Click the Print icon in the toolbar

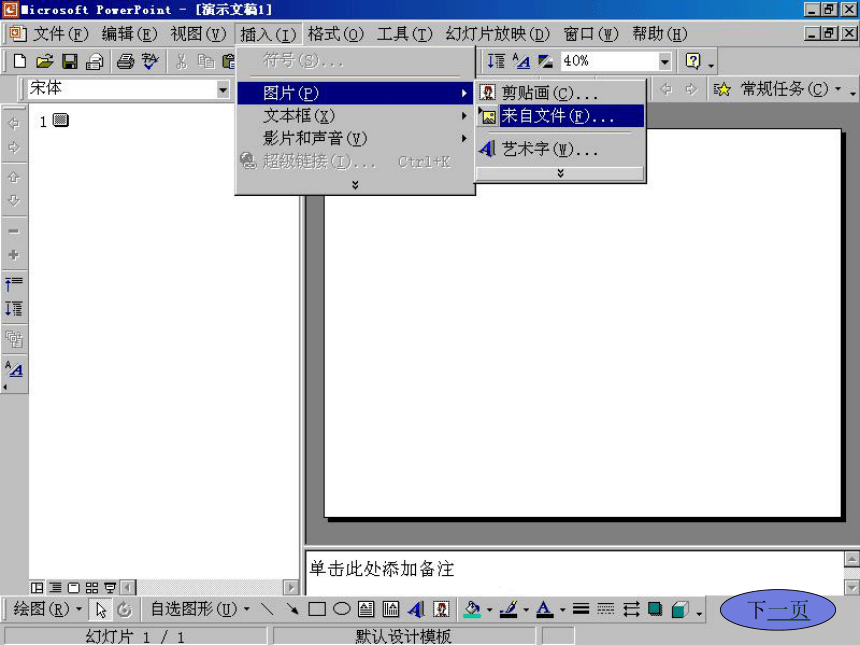pos(126,61)
